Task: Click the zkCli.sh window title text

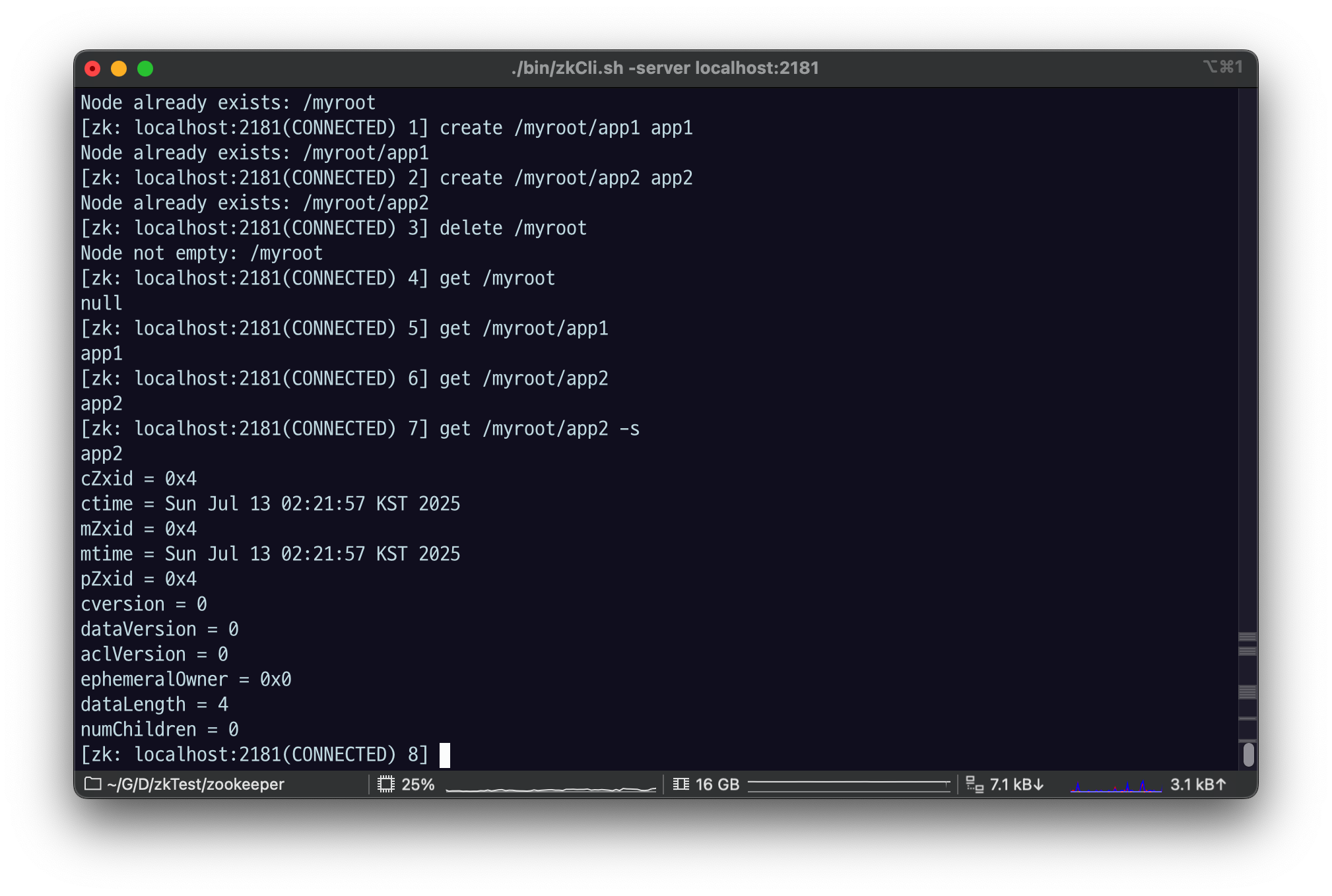Action: 665,68
